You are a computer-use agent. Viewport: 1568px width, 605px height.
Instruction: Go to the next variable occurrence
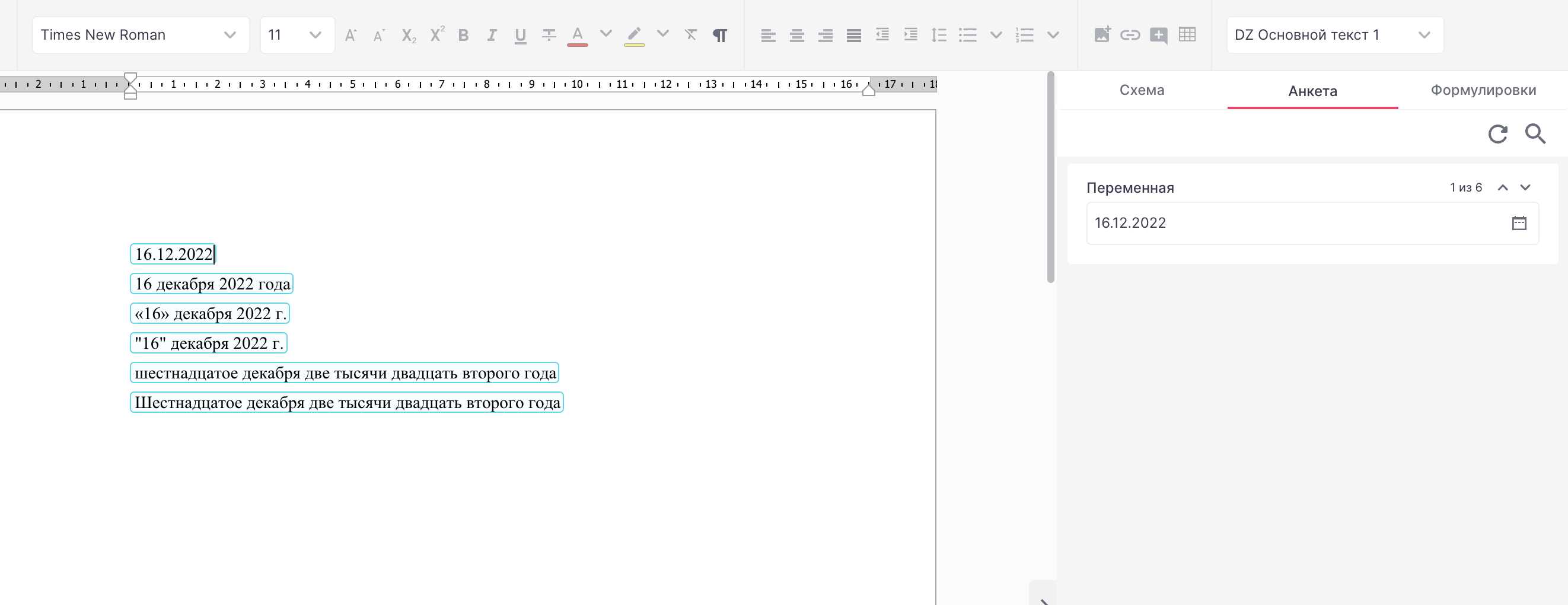click(1525, 187)
